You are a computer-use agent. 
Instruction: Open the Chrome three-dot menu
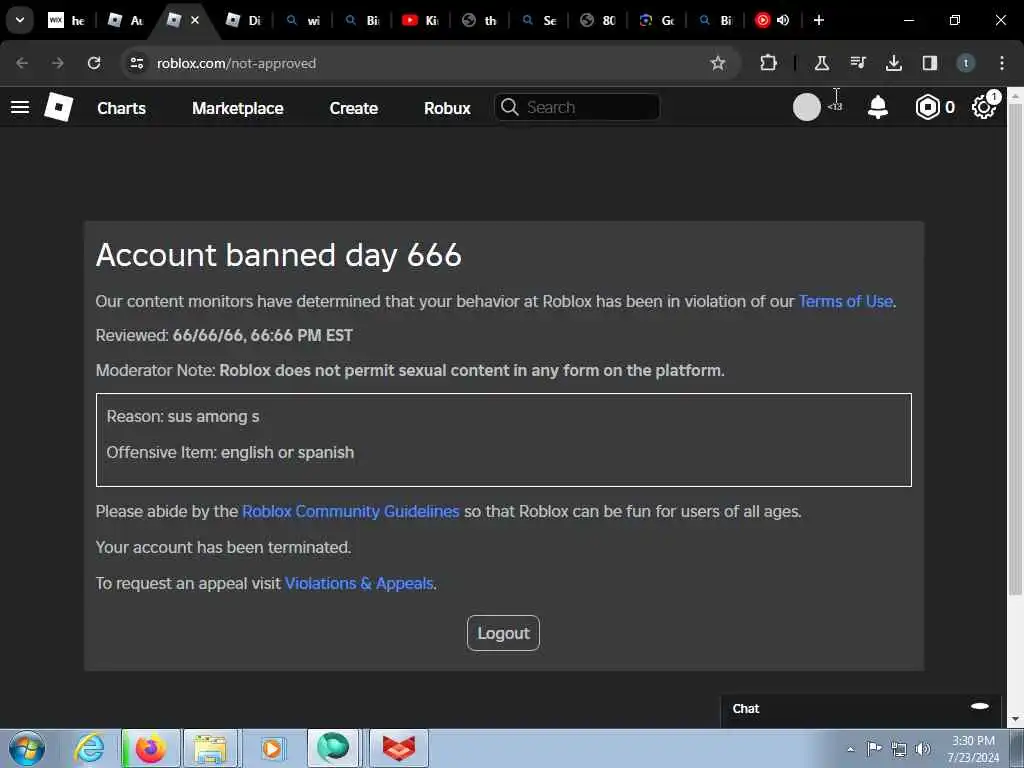tap(1002, 63)
